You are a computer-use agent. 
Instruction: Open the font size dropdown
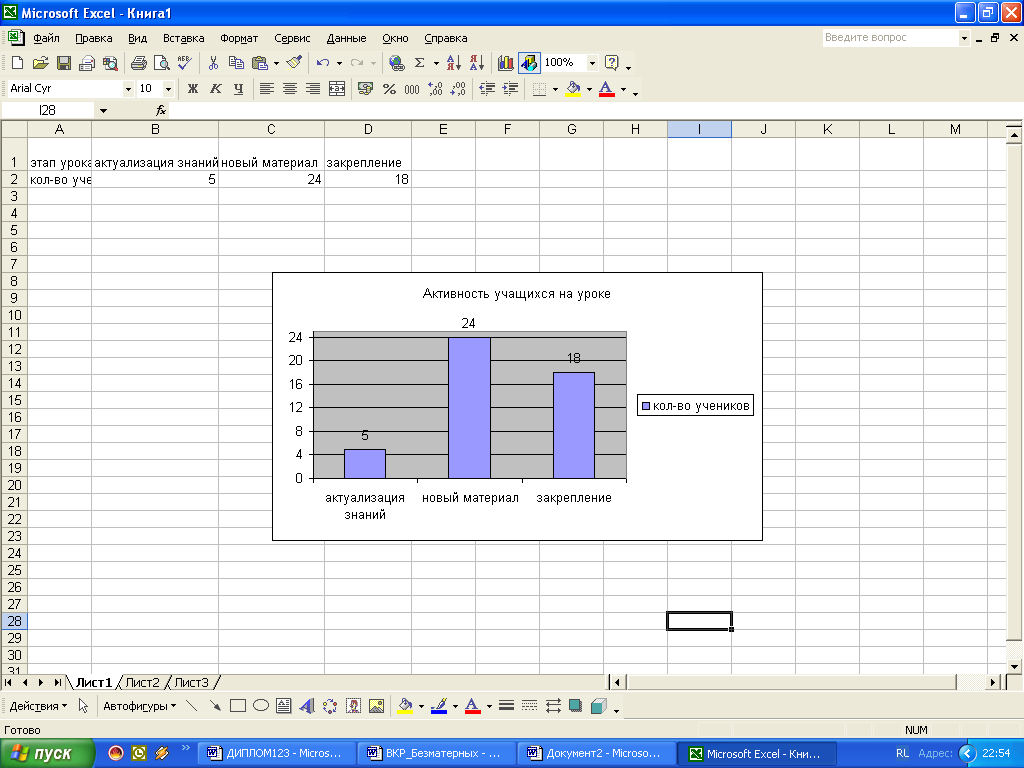pos(168,89)
